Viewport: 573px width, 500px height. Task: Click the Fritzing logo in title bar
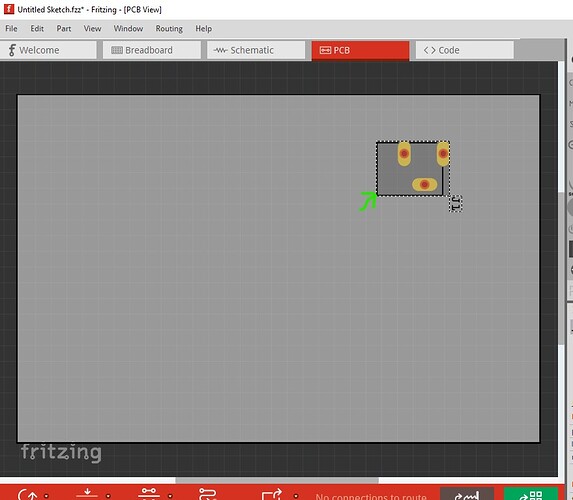9,9
